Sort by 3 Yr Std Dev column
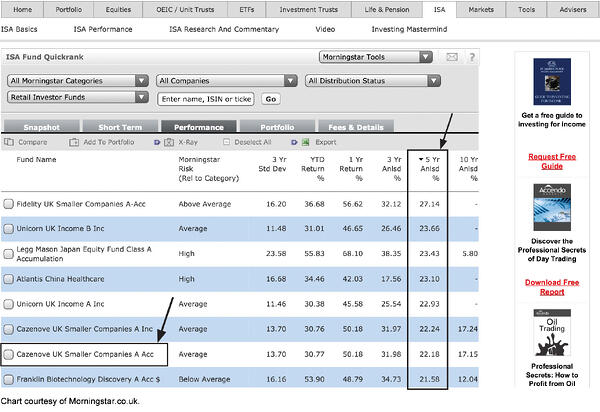 click(x=272, y=164)
